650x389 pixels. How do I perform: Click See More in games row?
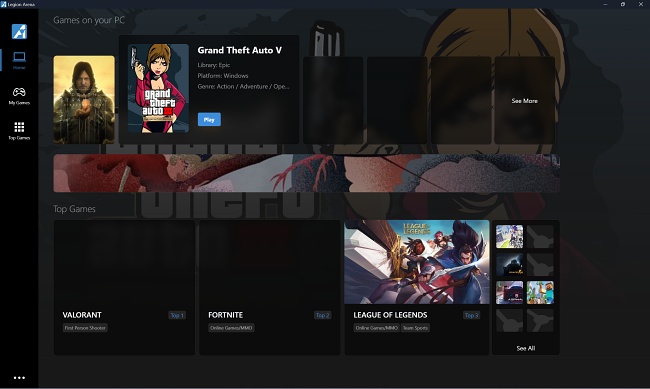pos(524,101)
